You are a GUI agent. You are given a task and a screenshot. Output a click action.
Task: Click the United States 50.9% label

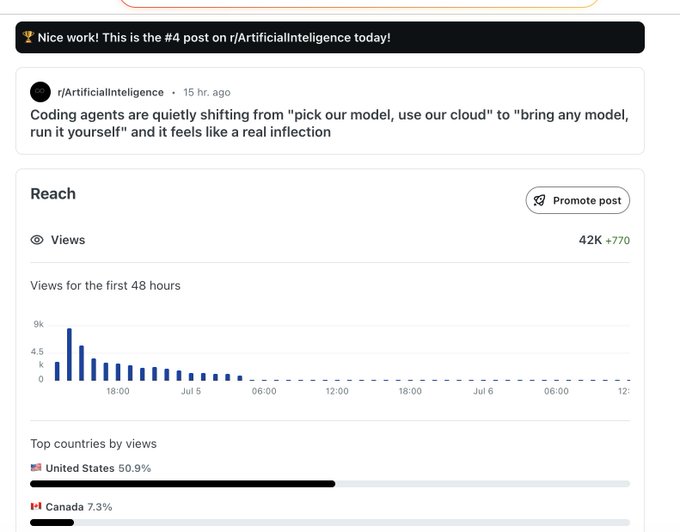[x=98, y=468]
